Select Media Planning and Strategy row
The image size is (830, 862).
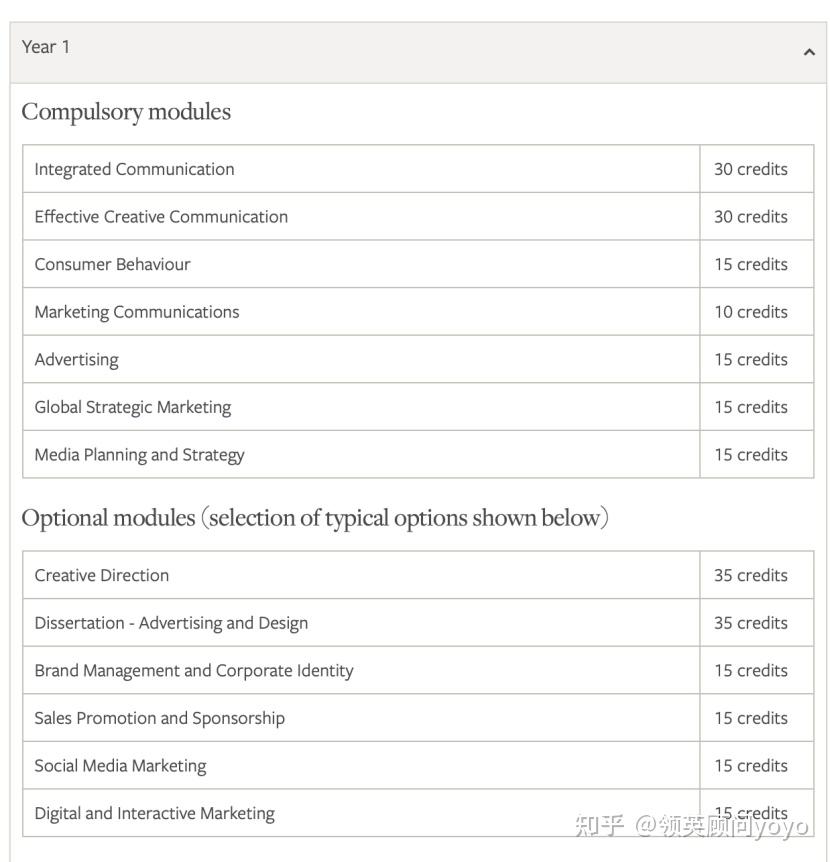click(139, 455)
